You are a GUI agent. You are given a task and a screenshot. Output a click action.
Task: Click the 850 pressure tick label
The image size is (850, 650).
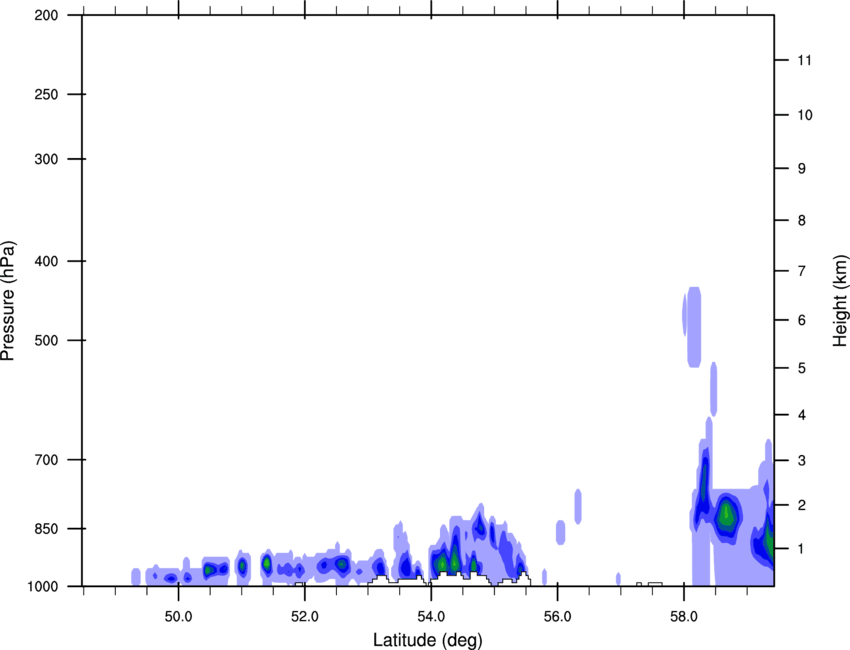click(47, 529)
